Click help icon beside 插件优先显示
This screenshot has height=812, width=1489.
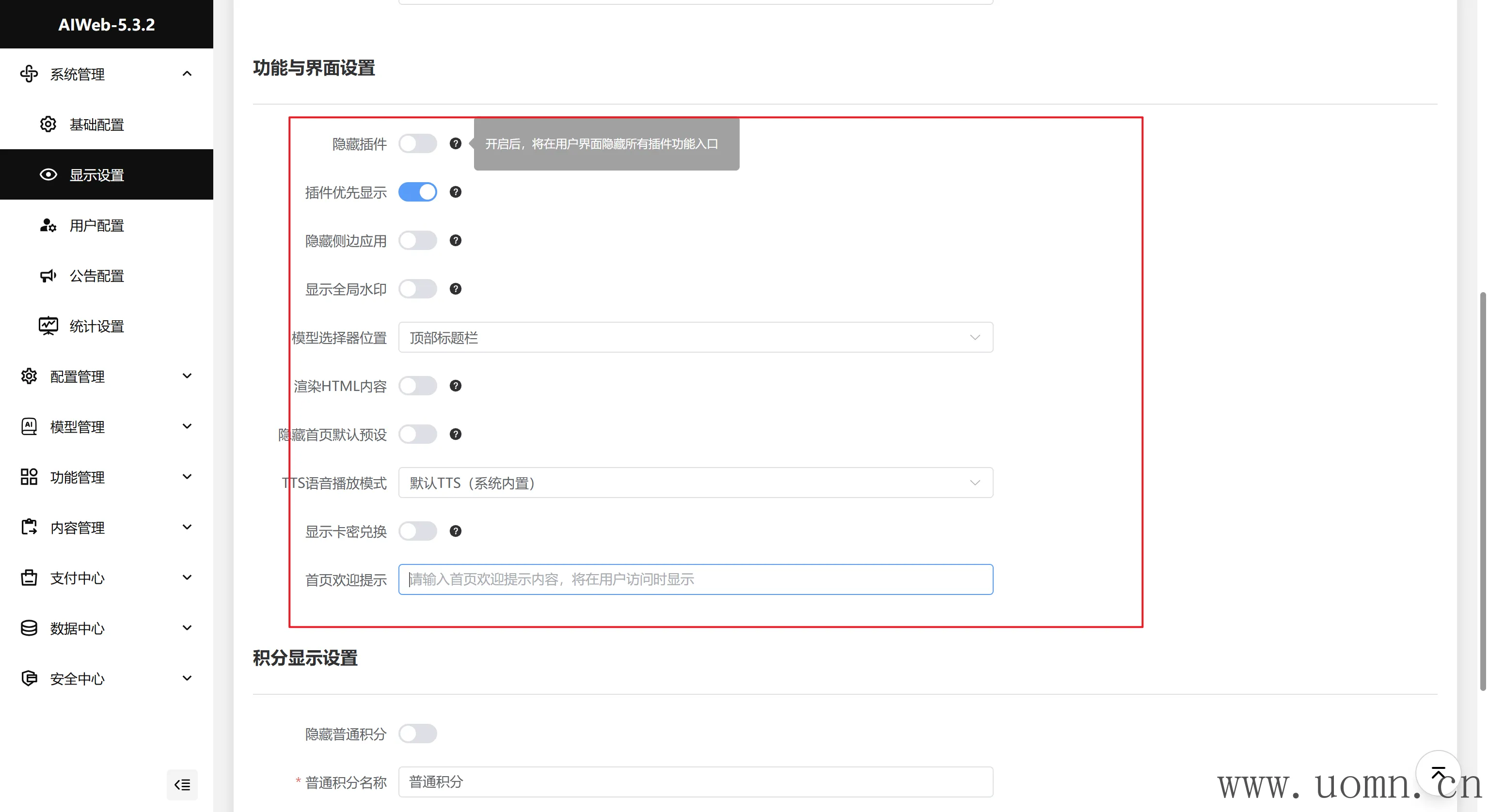[456, 192]
